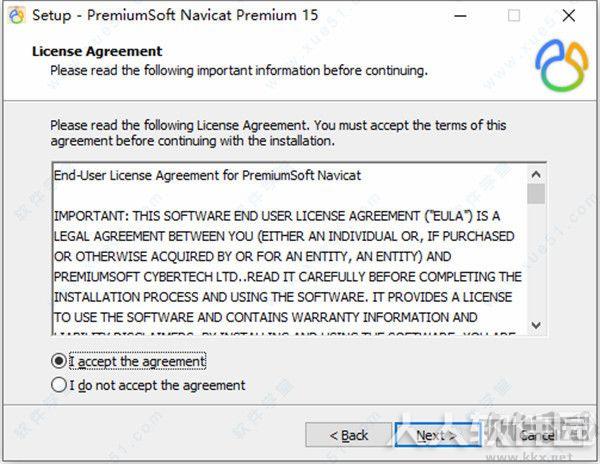Click the greyed-out maximize window button
This screenshot has height=464, width=600.
tap(514, 16)
